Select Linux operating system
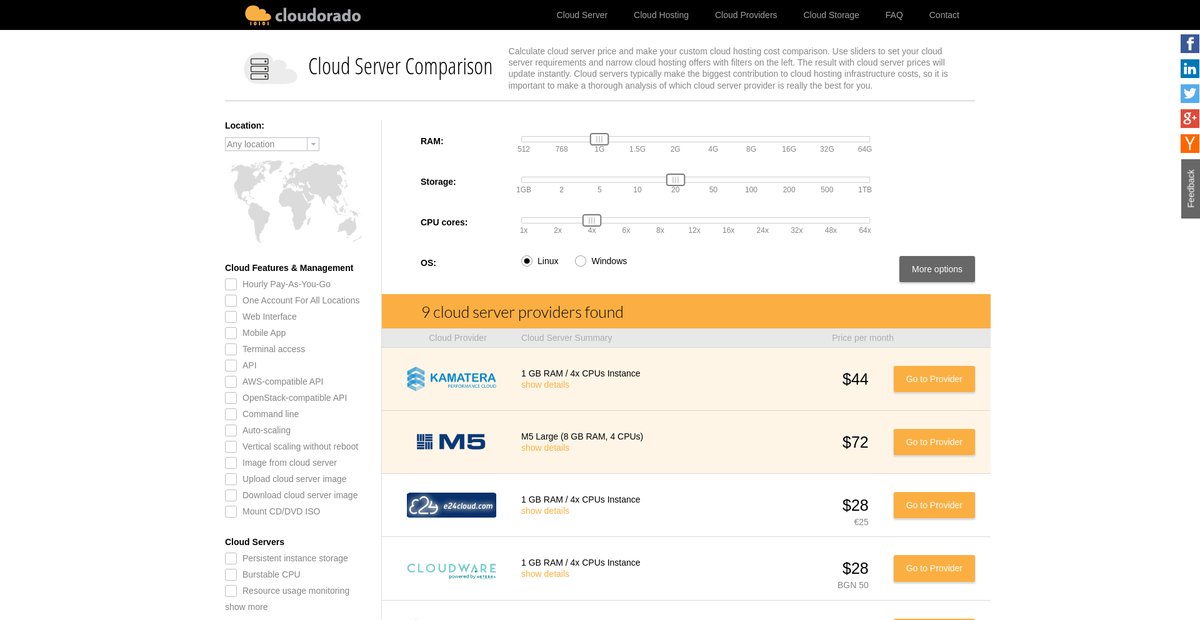The height and width of the screenshot is (620, 1200). [x=527, y=261]
